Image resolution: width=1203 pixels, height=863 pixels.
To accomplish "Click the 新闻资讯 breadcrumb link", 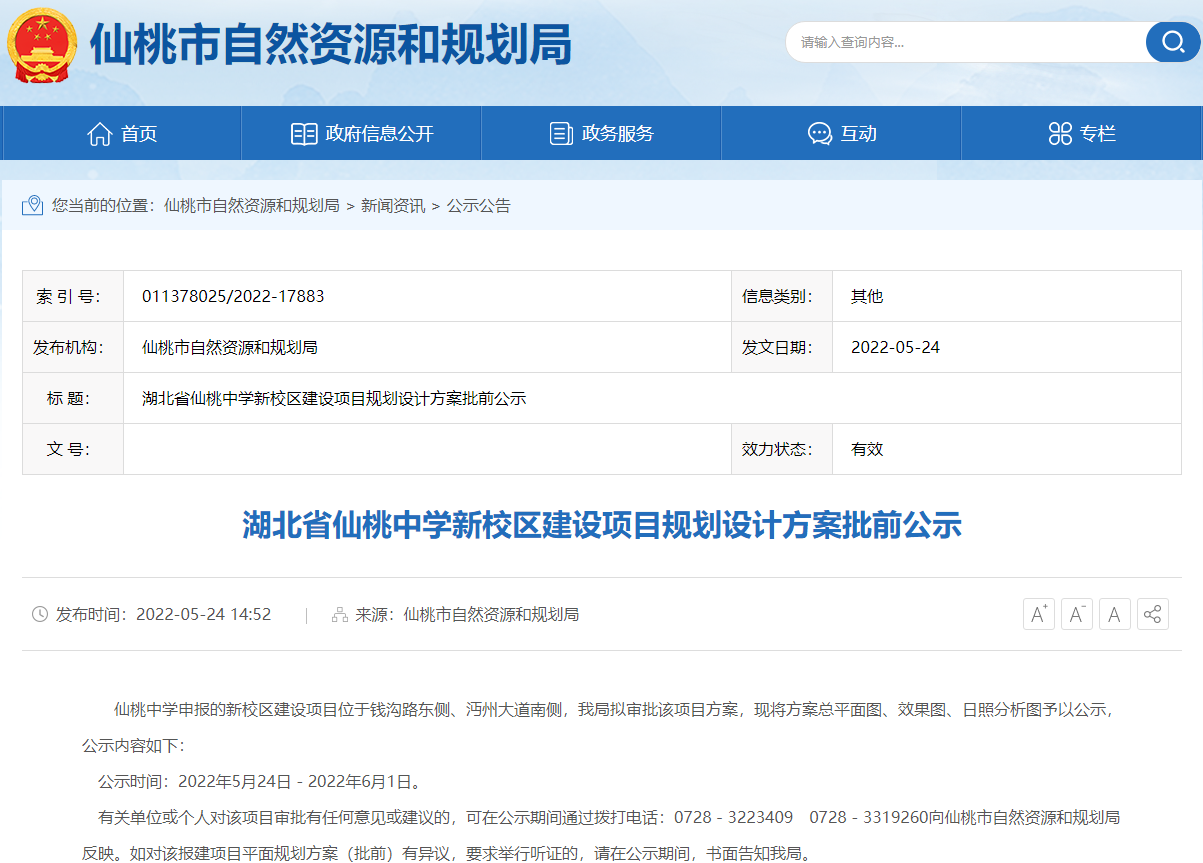I will 393,206.
